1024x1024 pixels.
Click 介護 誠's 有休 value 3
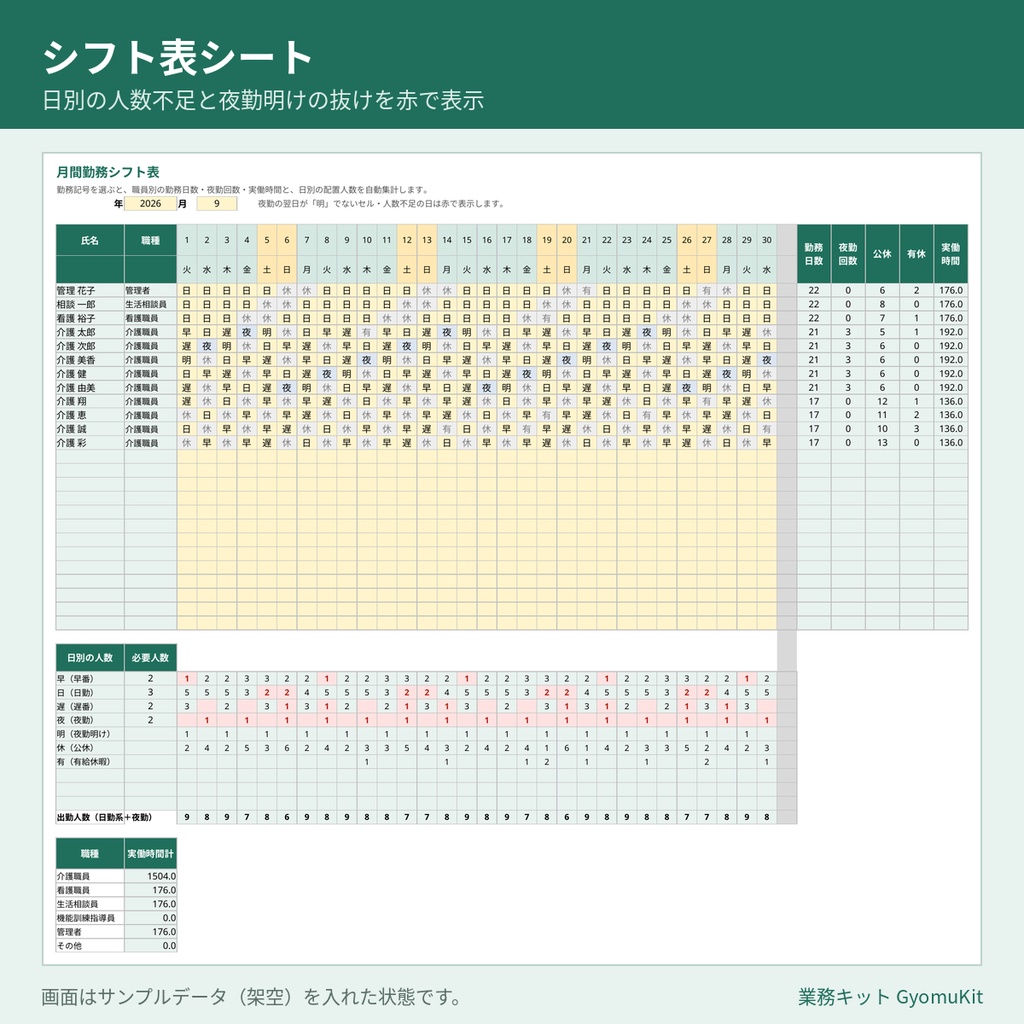point(916,429)
